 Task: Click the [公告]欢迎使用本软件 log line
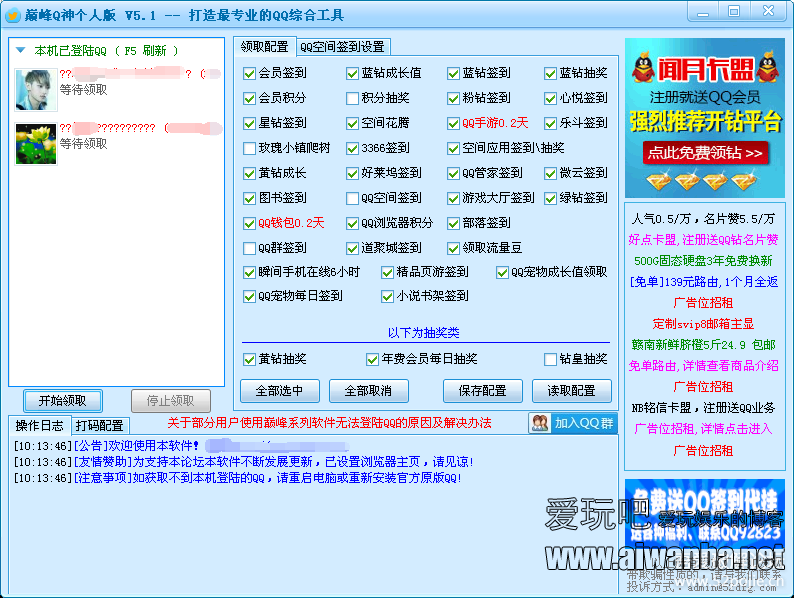(x=182, y=446)
